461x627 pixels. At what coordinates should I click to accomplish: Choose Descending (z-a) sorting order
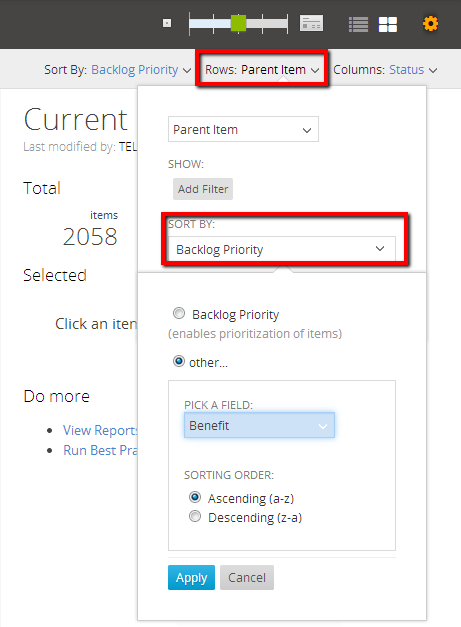pyautogui.click(x=195, y=516)
